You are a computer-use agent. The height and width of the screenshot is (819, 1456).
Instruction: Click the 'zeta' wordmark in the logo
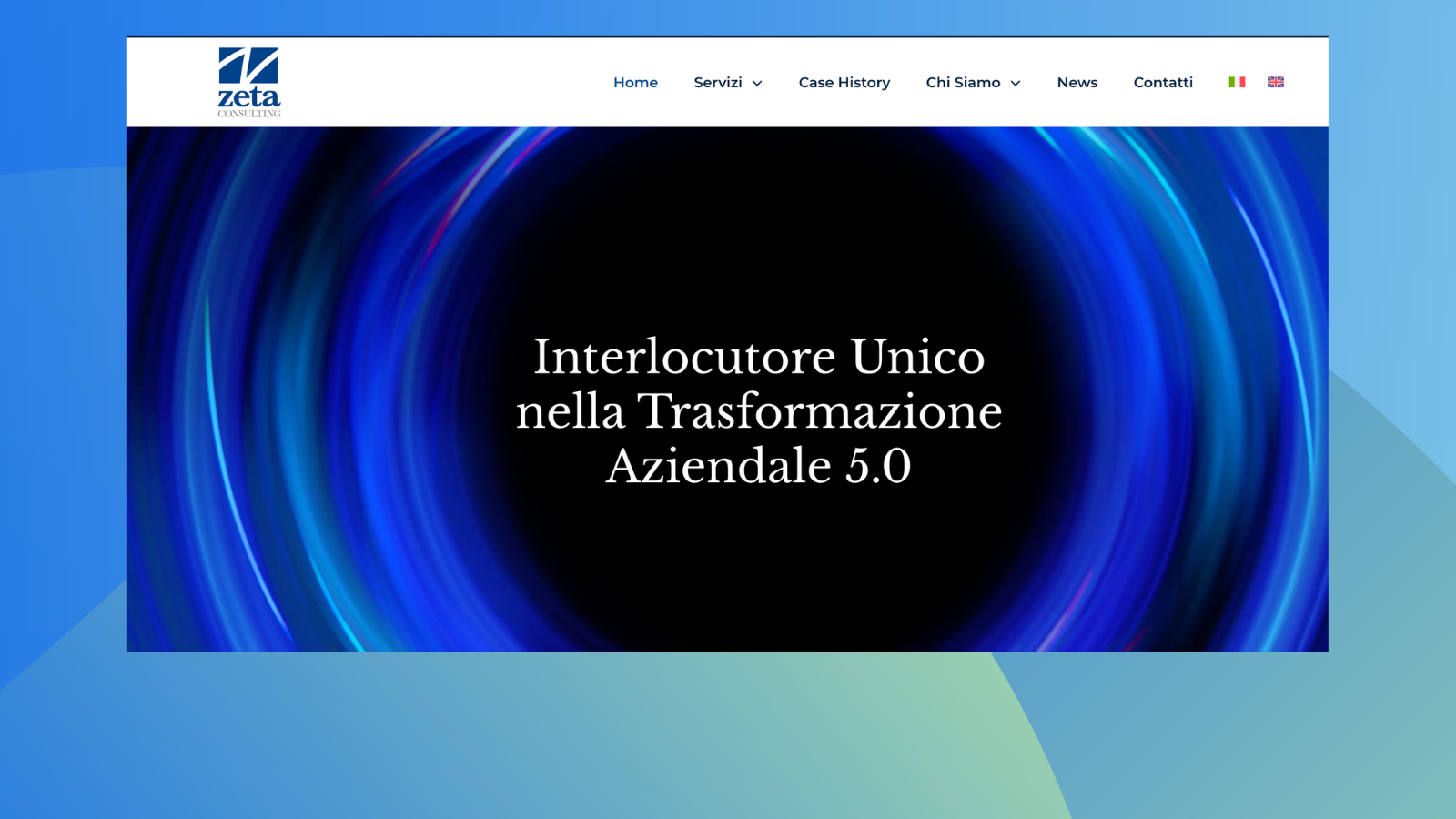tap(248, 96)
